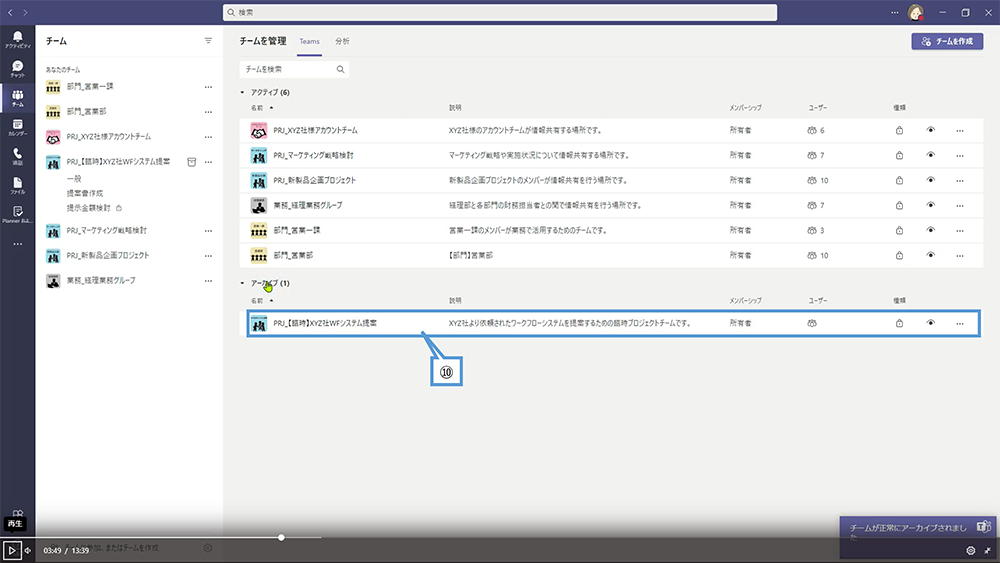Toggle eye icon for 業務_経理業務グループ row

tap(930, 205)
